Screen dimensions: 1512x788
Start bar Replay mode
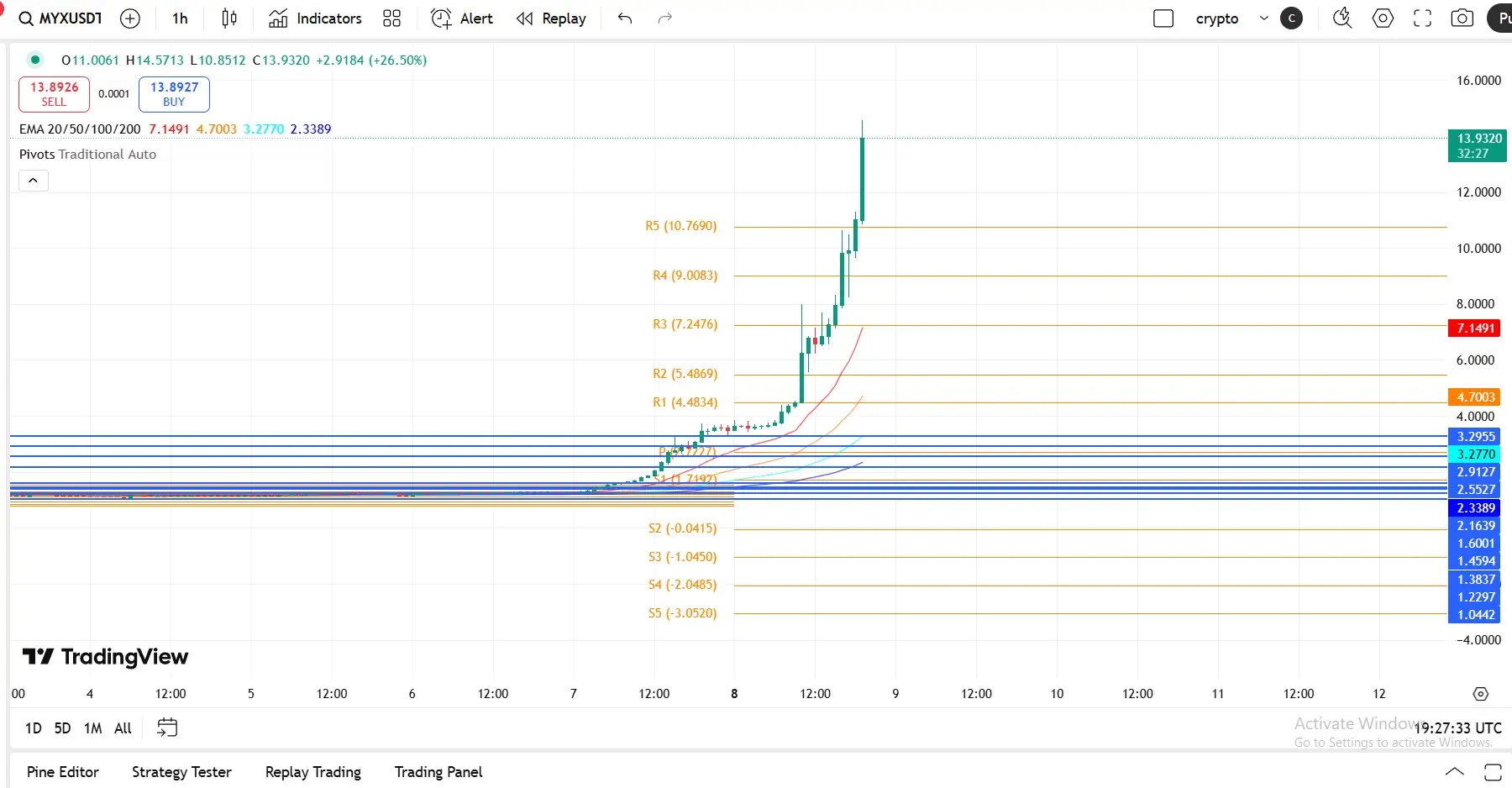pos(551,18)
